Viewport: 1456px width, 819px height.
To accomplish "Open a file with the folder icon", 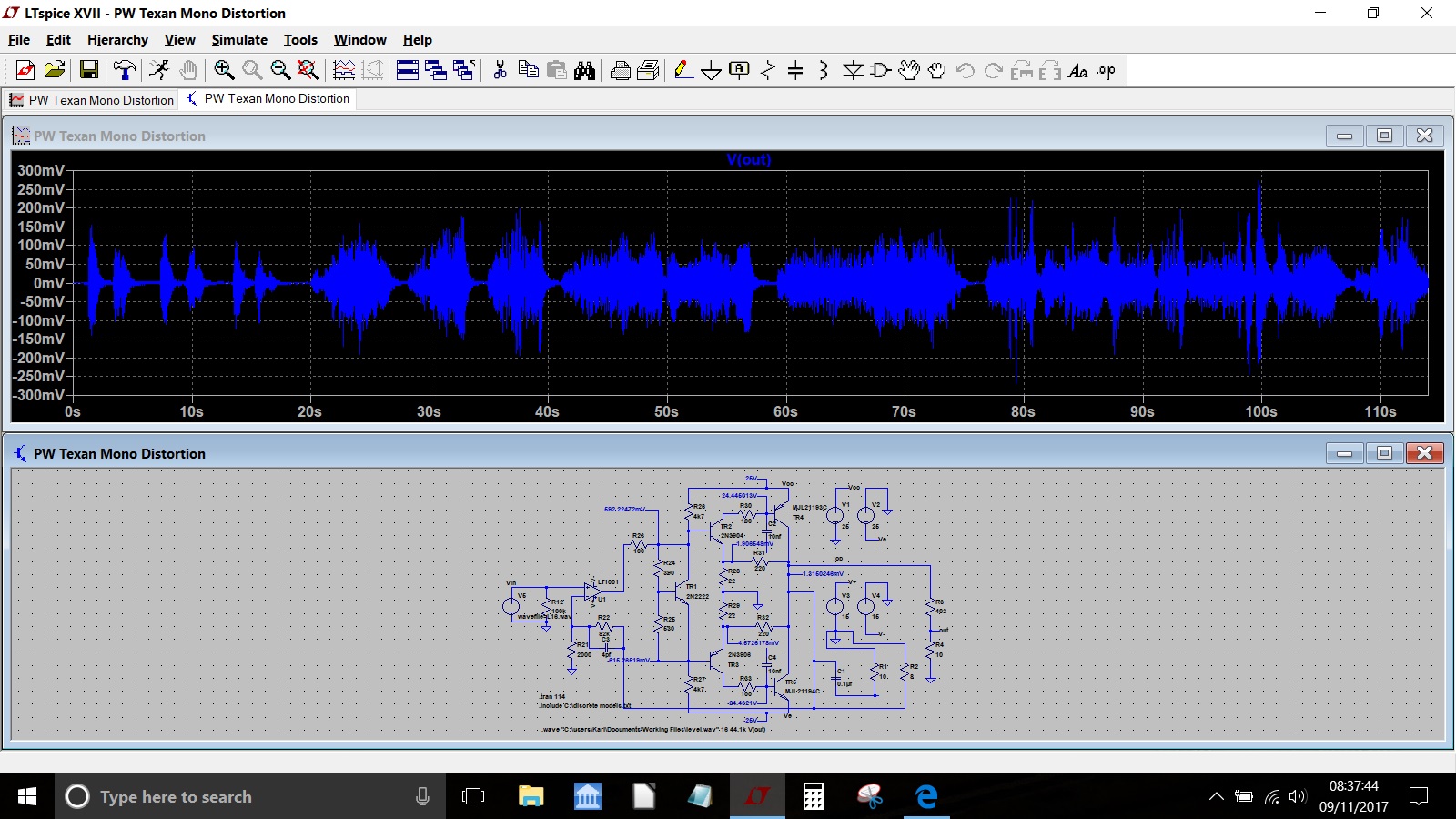I will coord(55,70).
